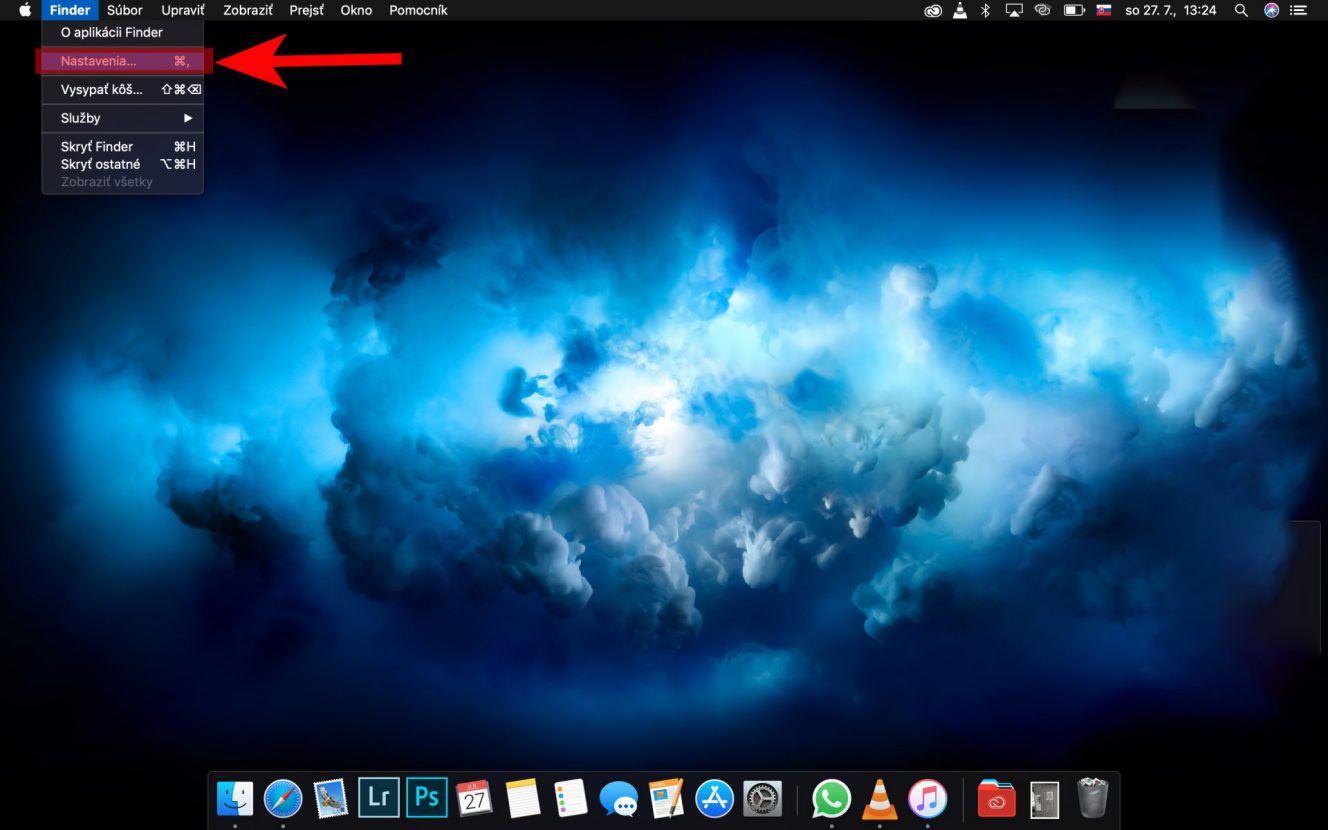Choose O aplikácii Finder
The image size is (1328, 830).
[122, 32]
